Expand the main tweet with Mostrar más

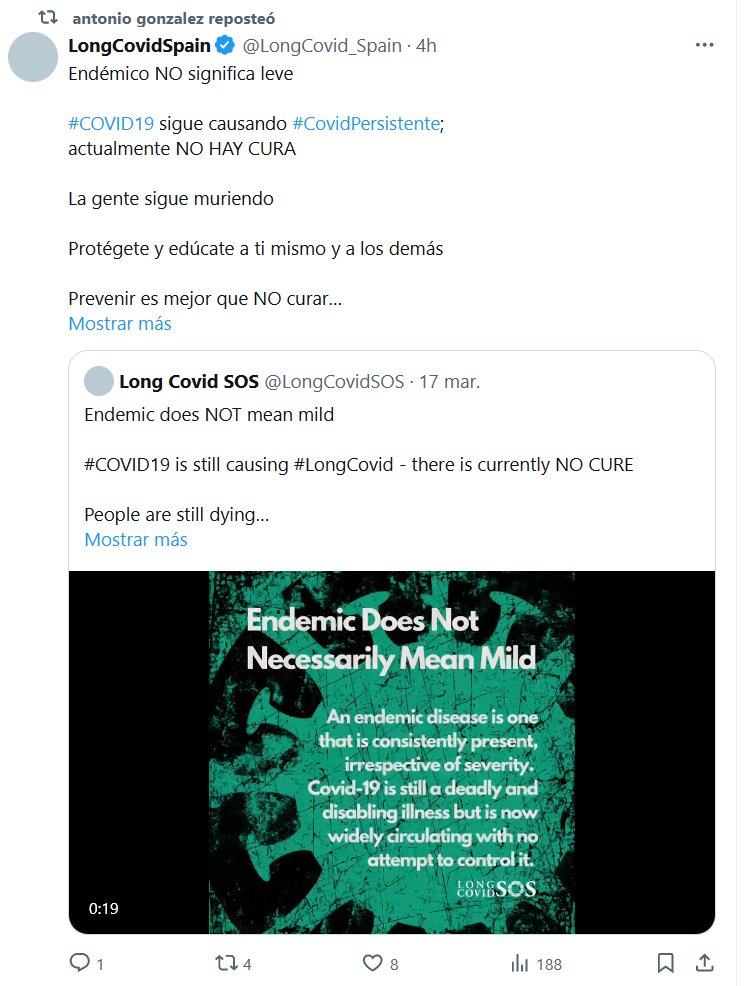click(120, 323)
